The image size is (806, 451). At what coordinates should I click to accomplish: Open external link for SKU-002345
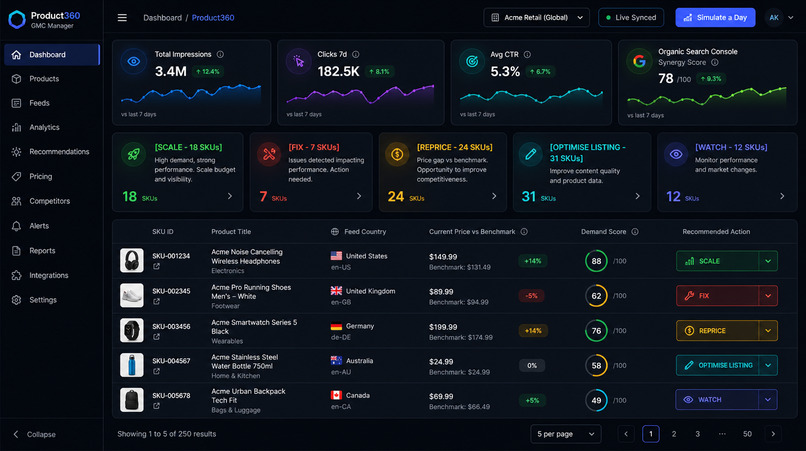click(156, 301)
